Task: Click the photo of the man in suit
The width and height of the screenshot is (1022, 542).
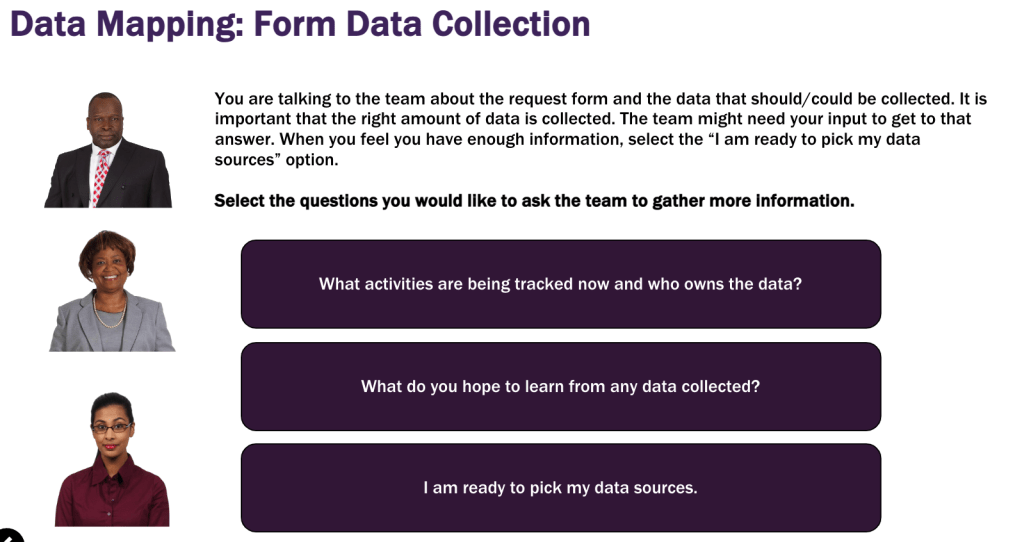Action: tap(108, 150)
